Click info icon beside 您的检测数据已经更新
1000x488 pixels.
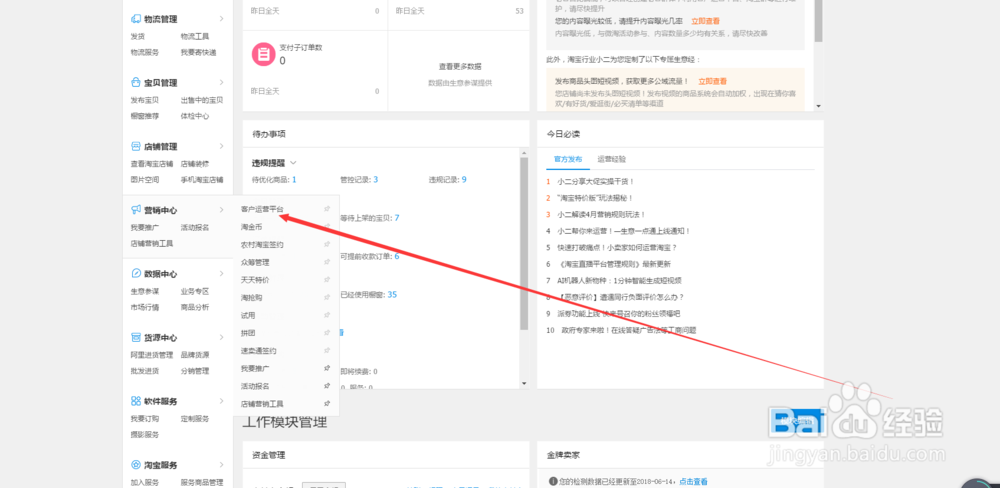click(x=553, y=482)
